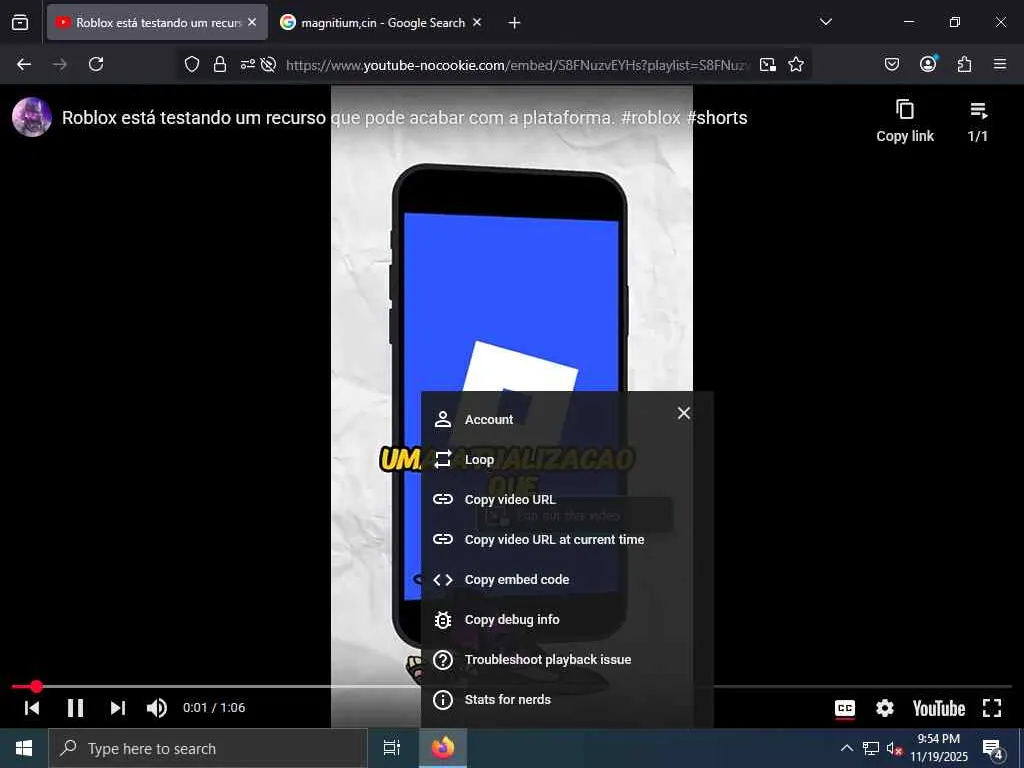Select Copy video URL
The height and width of the screenshot is (768, 1024).
click(x=567, y=500)
